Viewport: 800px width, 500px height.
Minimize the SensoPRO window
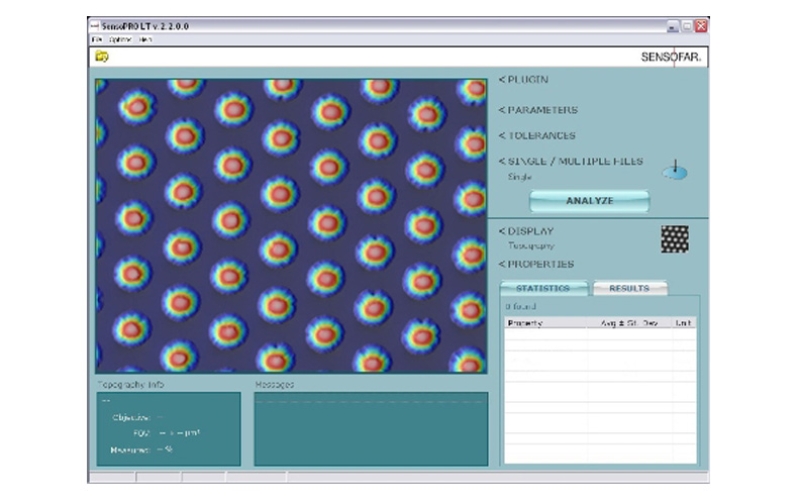673,26
